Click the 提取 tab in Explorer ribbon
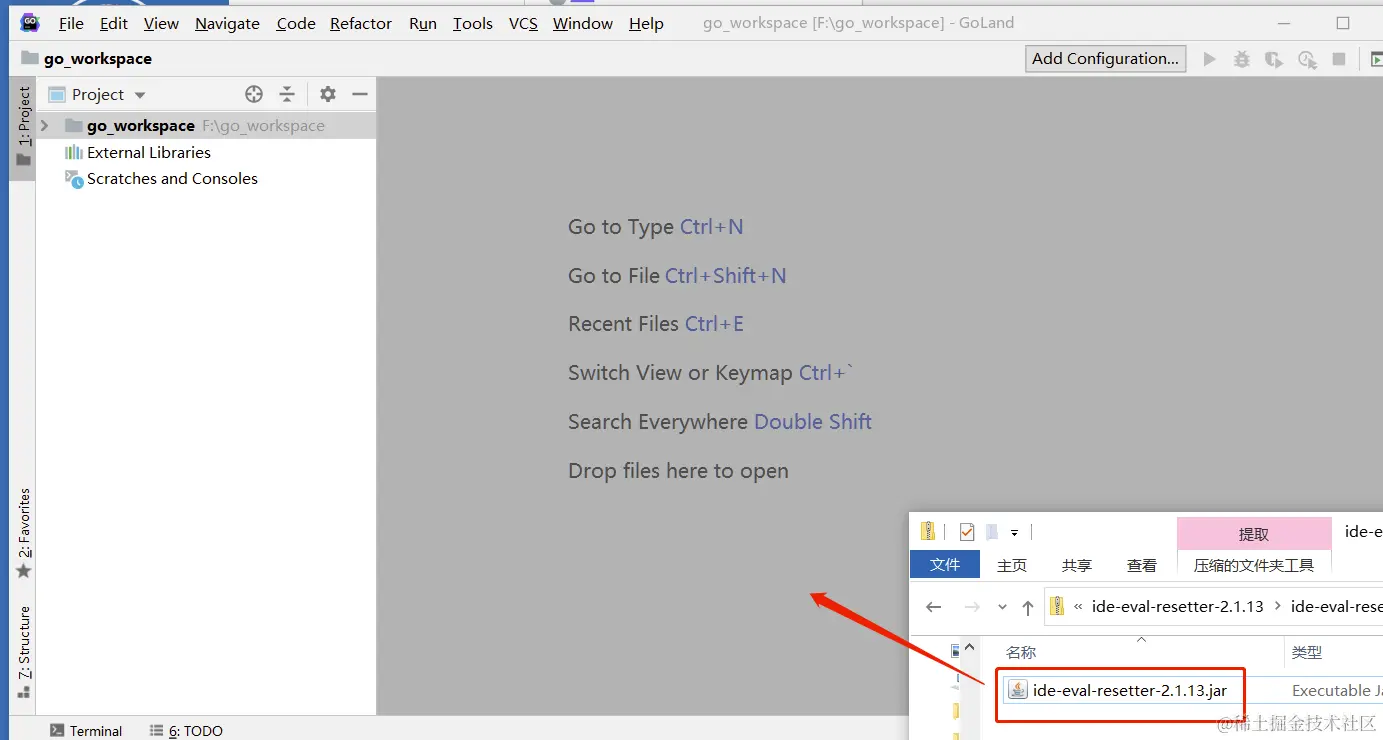 pyautogui.click(x=1254, y=534)
